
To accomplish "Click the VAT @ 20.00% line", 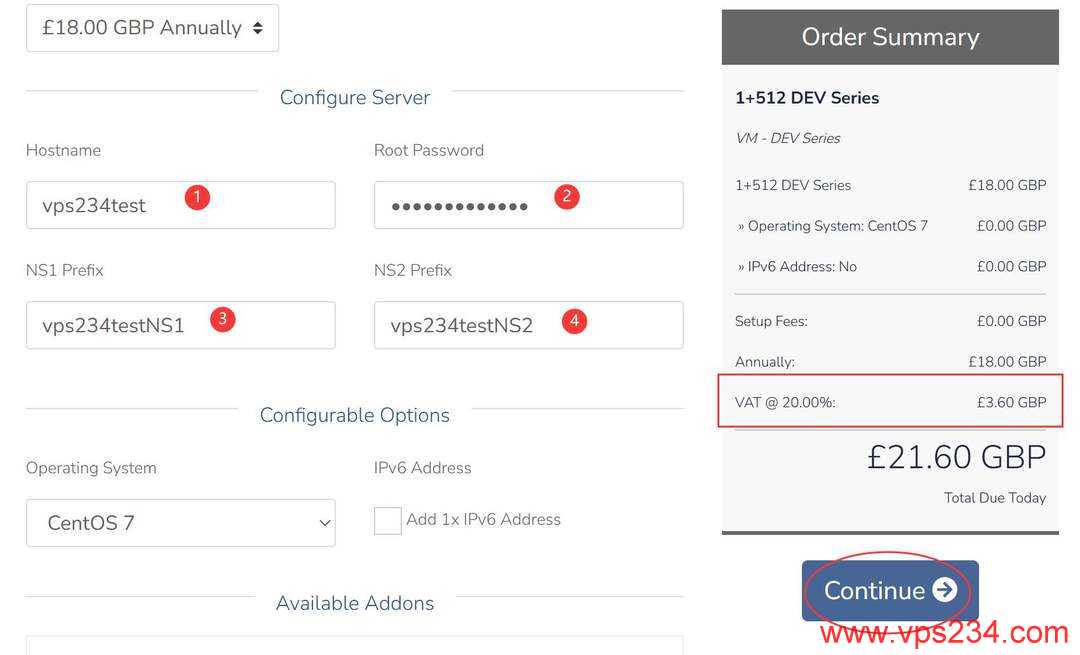I will point(889,402).
